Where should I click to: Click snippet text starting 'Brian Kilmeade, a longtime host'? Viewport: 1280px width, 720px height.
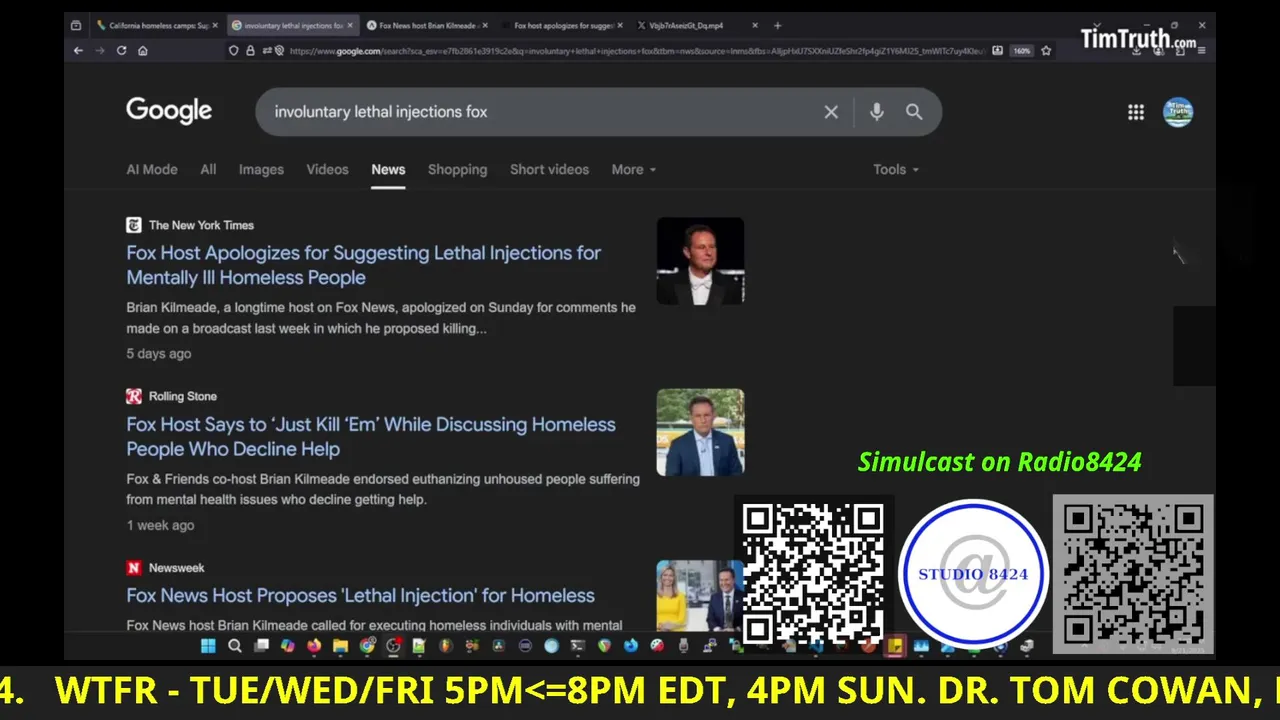(381, 318)
